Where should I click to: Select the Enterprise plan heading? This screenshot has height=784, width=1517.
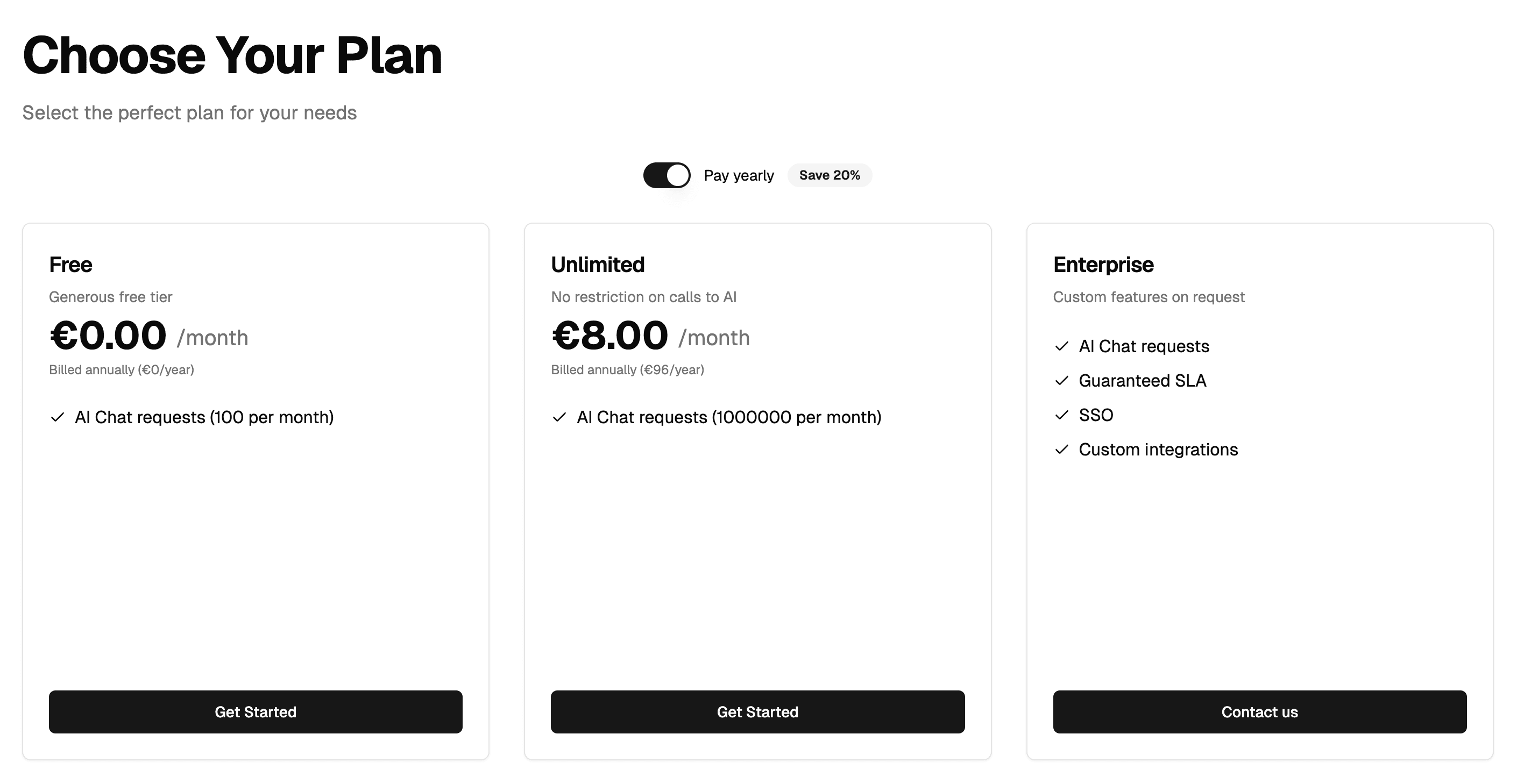1103,264
